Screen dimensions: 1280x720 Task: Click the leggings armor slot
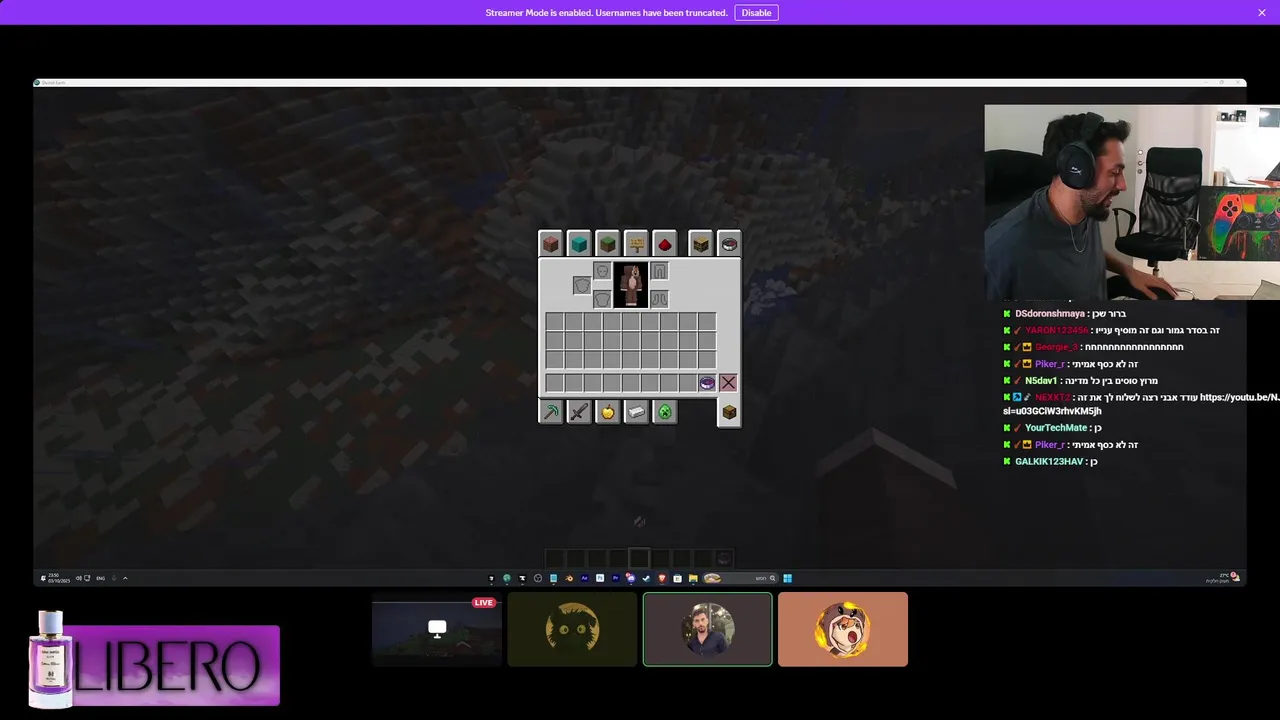(659, 271)
